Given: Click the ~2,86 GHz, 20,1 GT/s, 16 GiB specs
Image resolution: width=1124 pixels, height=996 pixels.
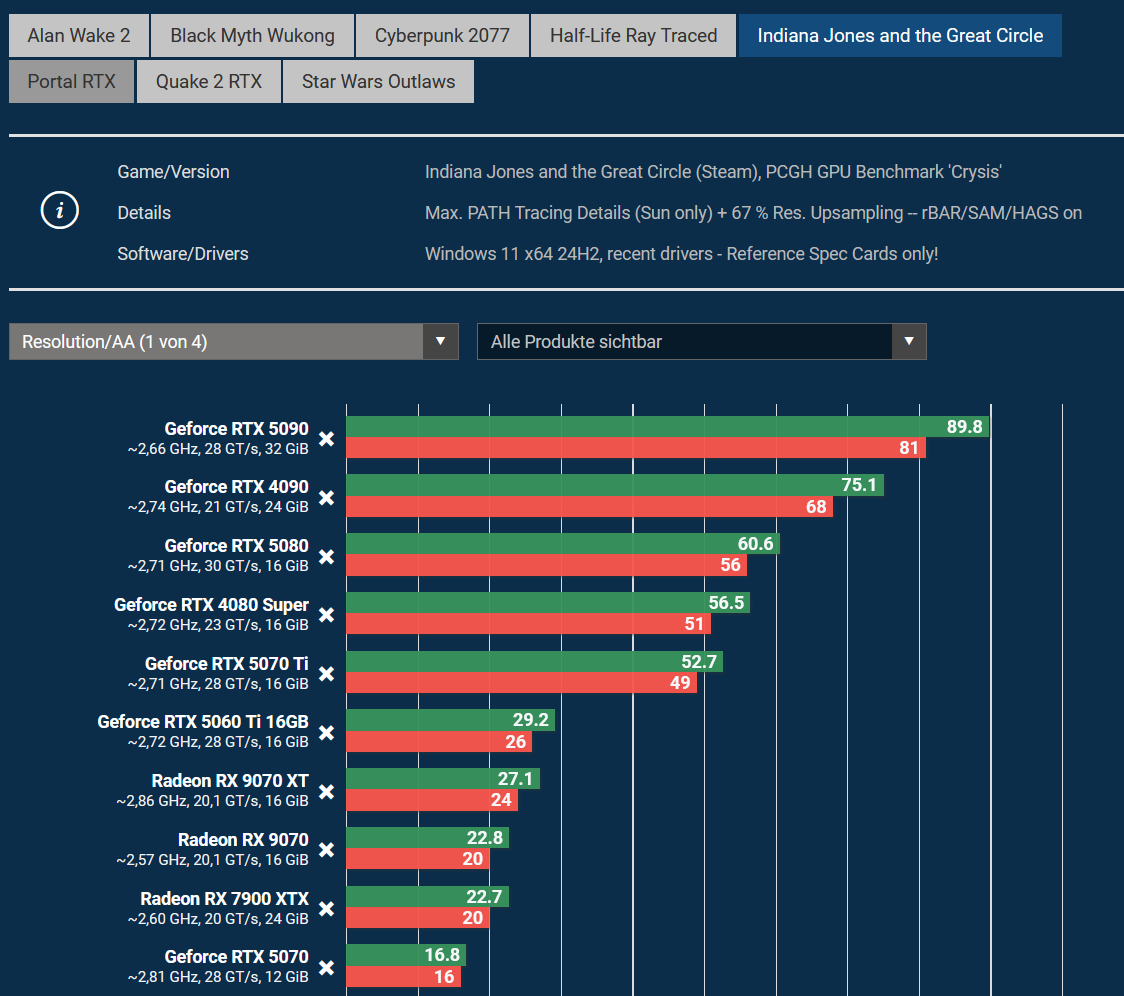Looking at the screenshot, I should pyautogui.click(x=212, y=801).
